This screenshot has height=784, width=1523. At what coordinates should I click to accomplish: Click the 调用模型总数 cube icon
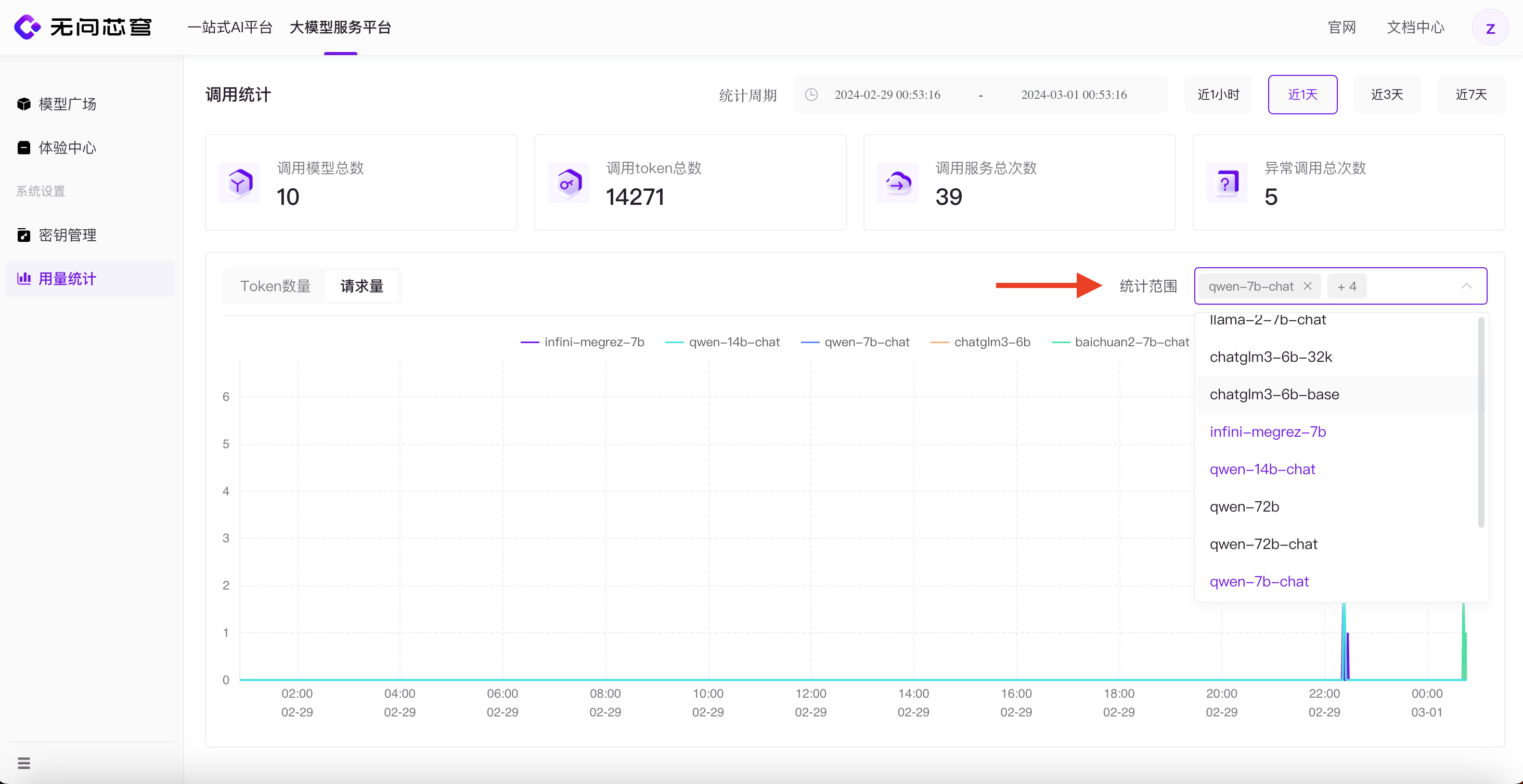239,182
